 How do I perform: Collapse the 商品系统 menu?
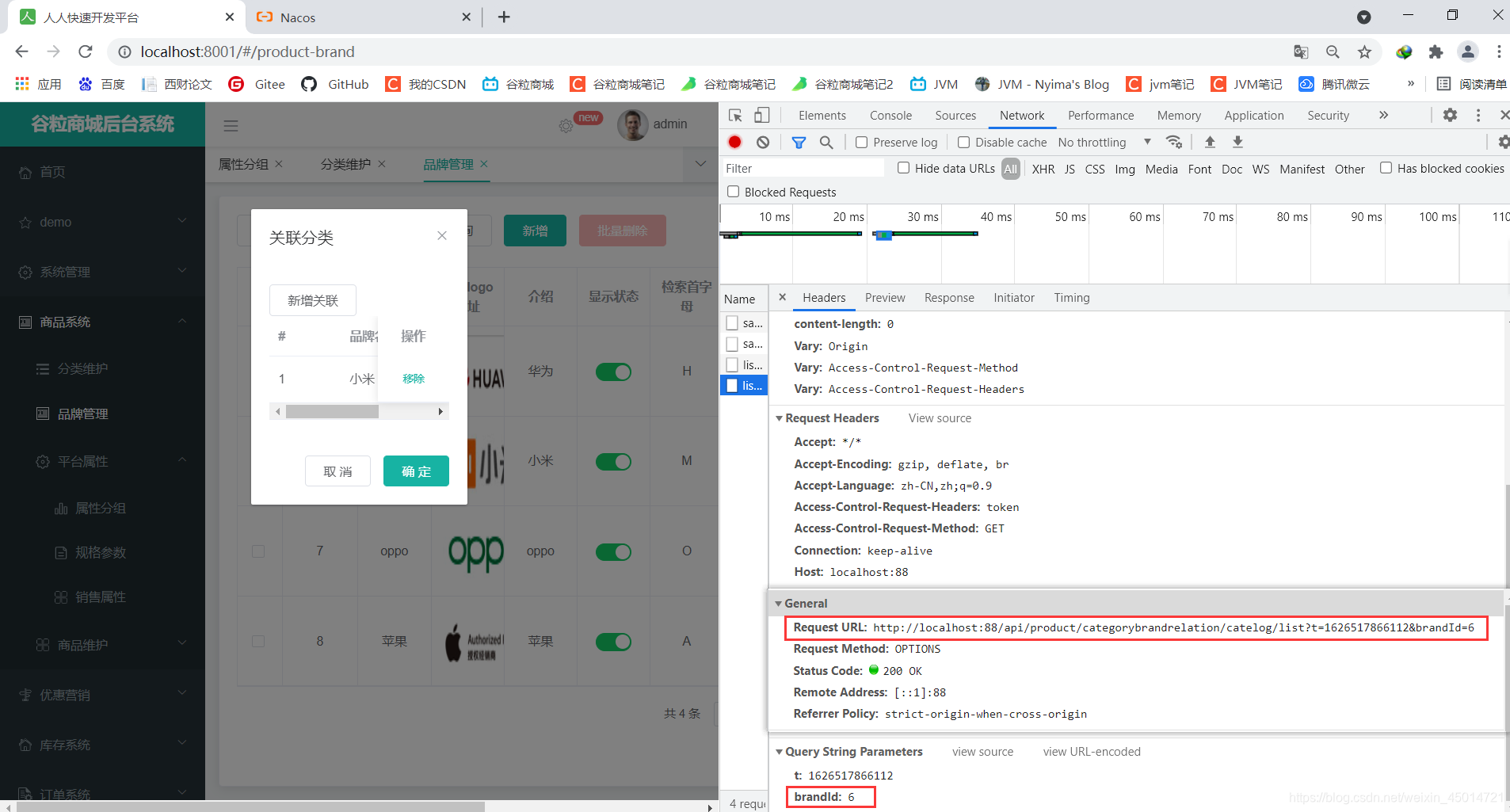[102, 322]
